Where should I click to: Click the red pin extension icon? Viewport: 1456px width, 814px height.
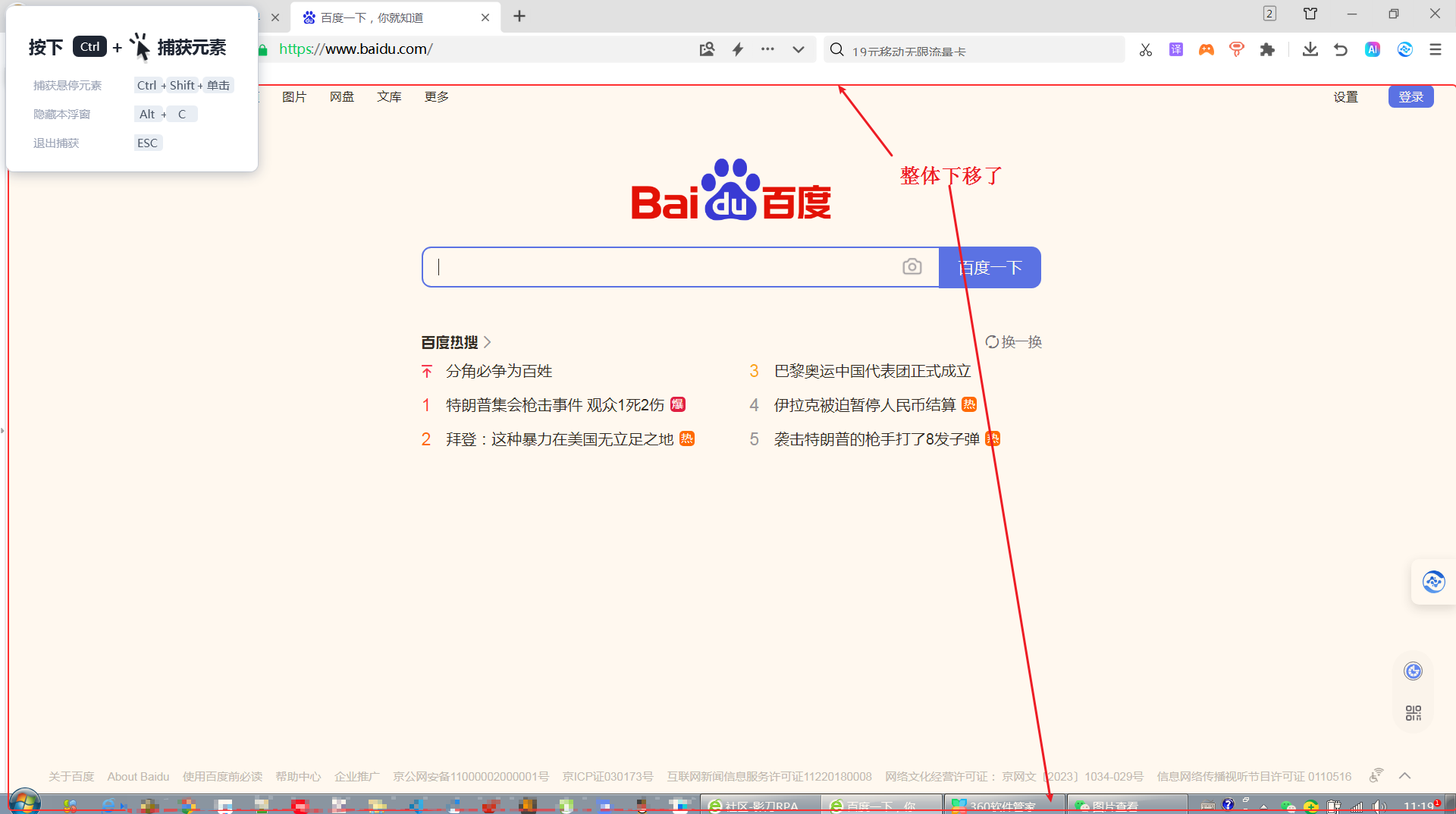(1237, 50)
